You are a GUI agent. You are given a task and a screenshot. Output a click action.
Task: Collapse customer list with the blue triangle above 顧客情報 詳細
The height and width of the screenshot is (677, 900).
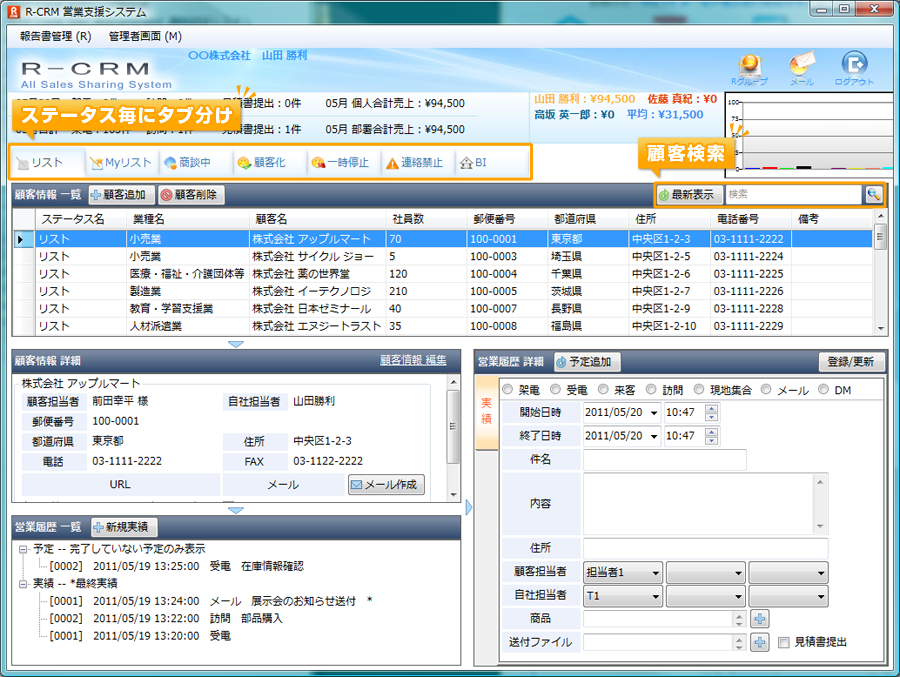point(236,345)
